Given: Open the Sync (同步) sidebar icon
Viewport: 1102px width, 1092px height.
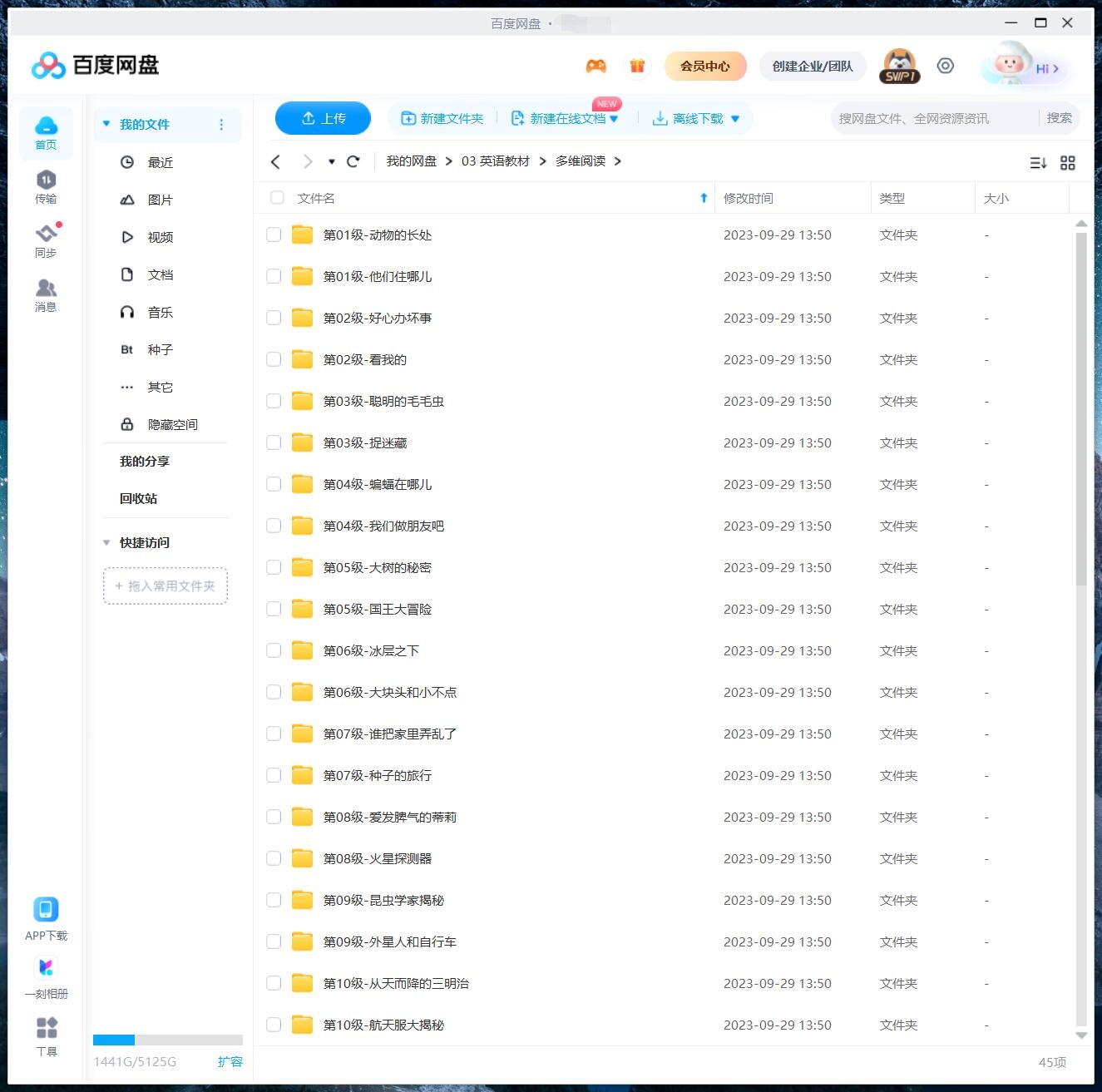Looking at the screenshot, I should pyautogui.click(x=46, y=240).
